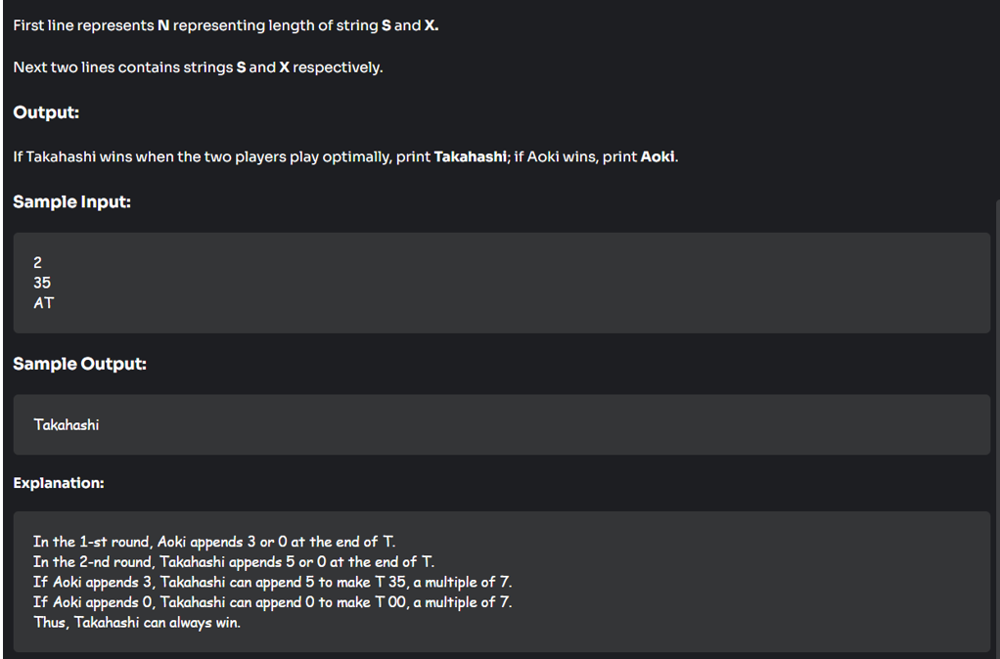The width and height of the screenshot is (1000, 659).
Task: Click the 'Sample Output:' heading
Action: click(80, 364)
